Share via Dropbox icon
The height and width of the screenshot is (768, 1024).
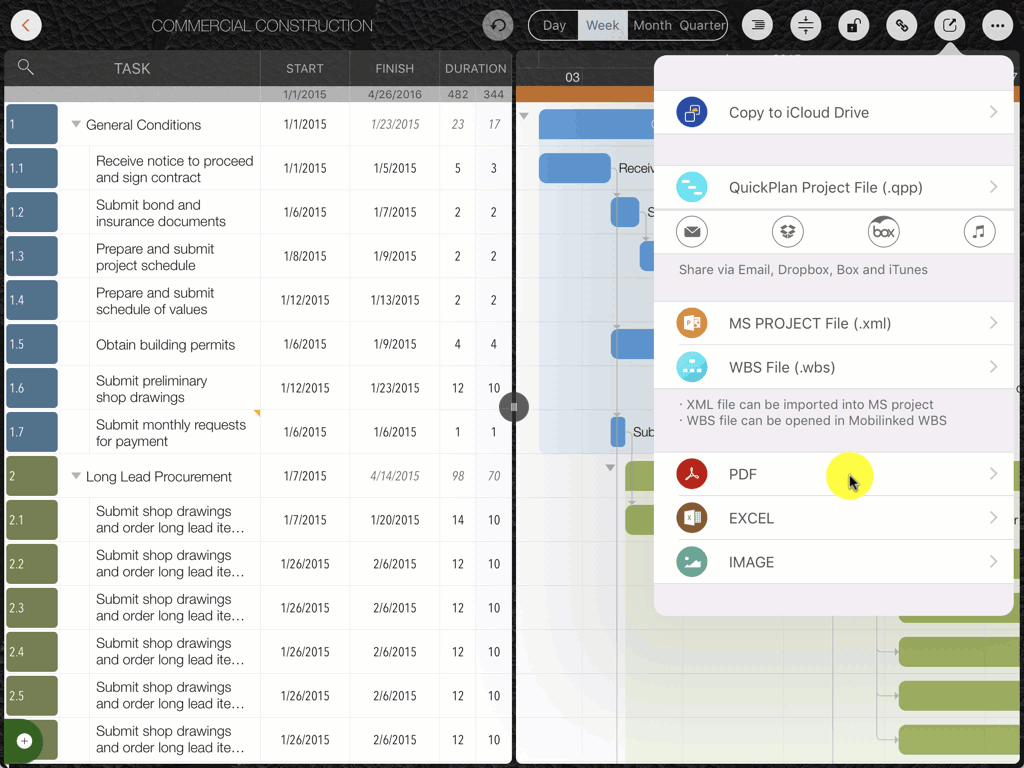[x=788, y=232]
